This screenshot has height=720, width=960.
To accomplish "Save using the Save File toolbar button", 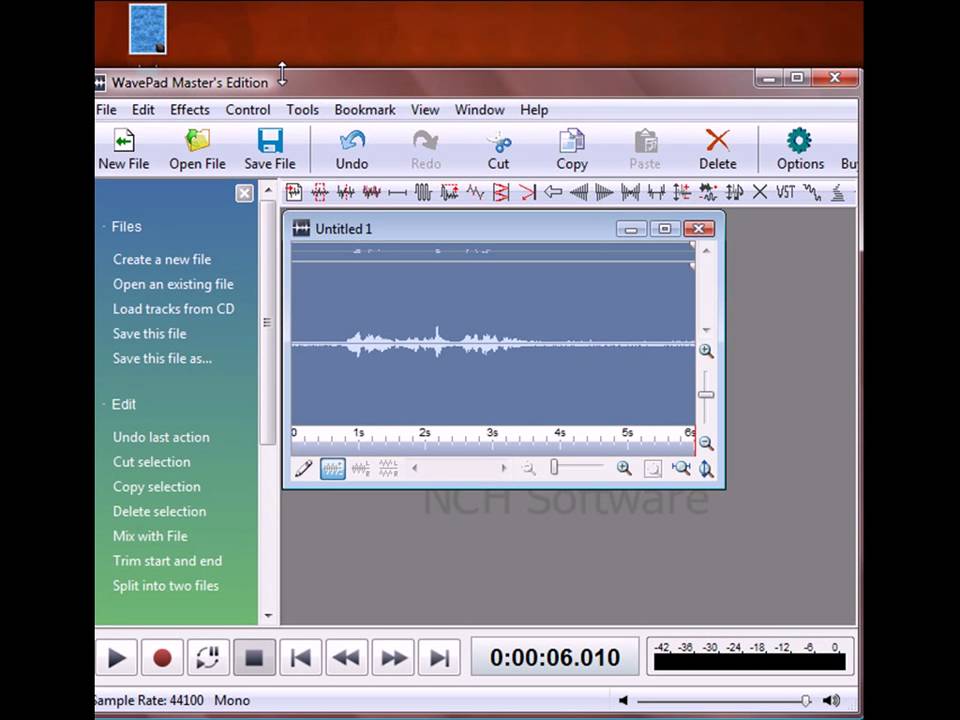I will 269,149.
